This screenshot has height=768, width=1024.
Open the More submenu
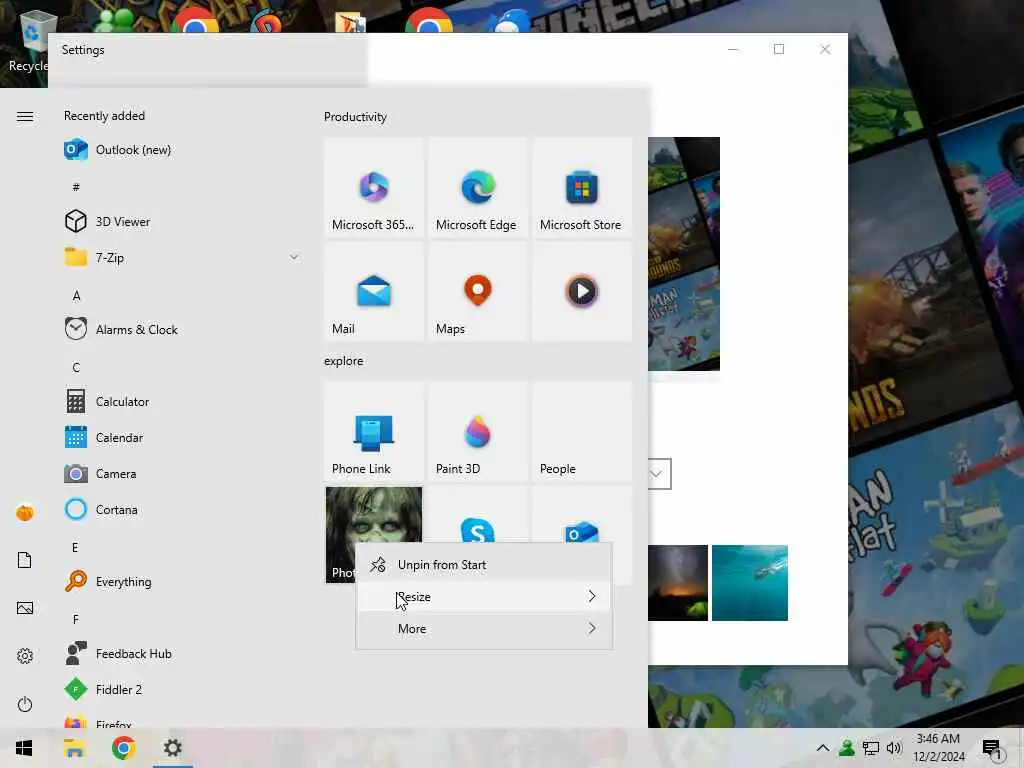click(484, 629)
